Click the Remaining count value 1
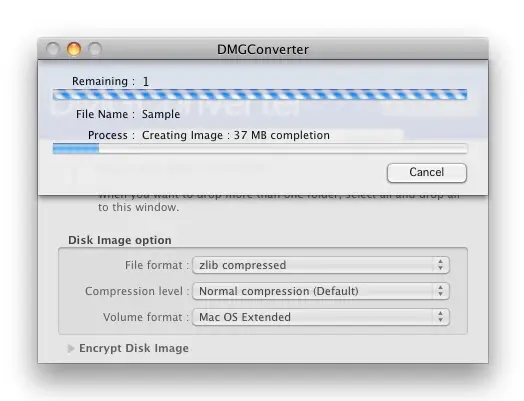The width and height of the screenshot is (524, 401). [x=145, y=82]
